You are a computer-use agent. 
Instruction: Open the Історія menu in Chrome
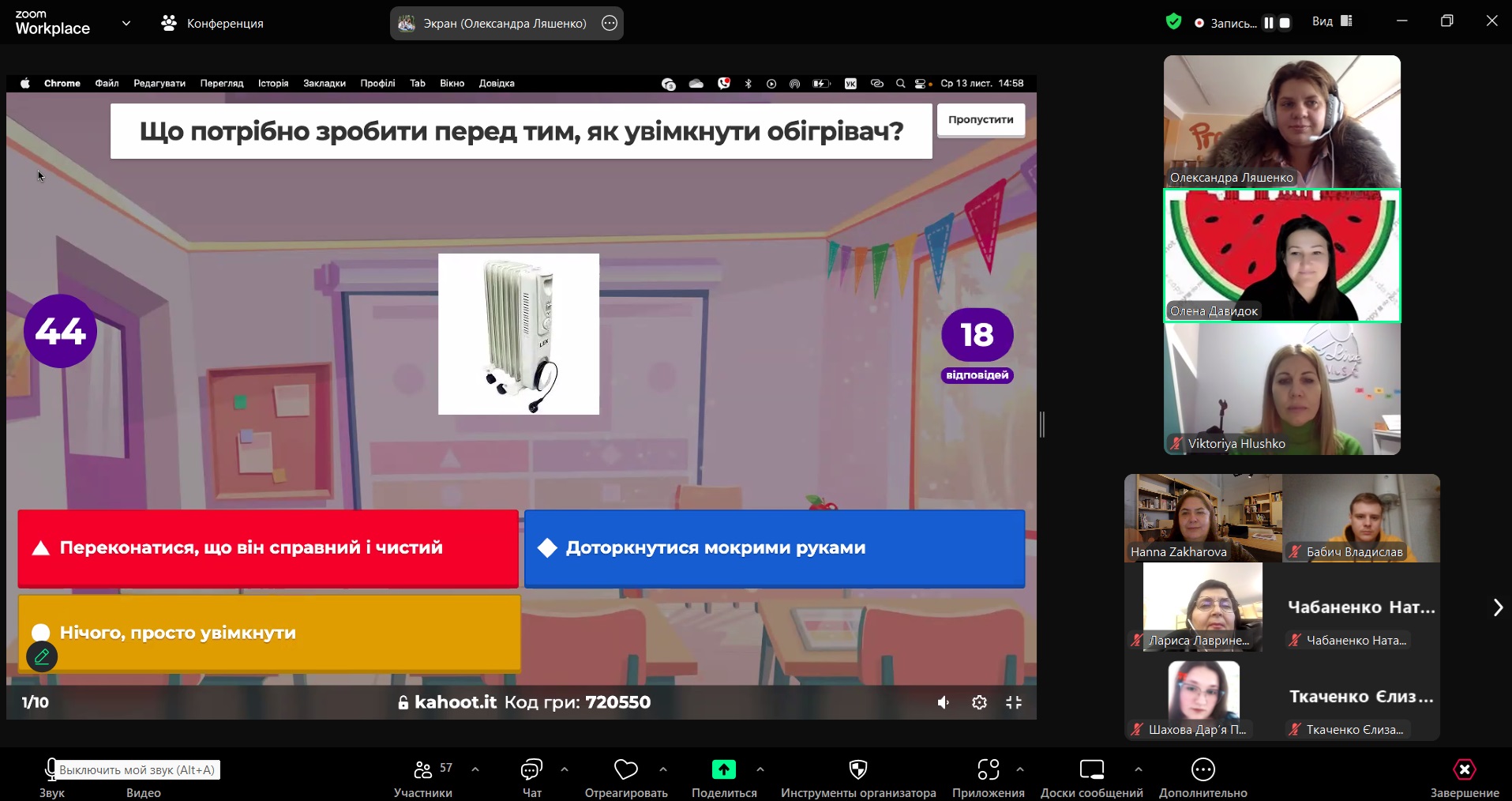pos(273,83)
